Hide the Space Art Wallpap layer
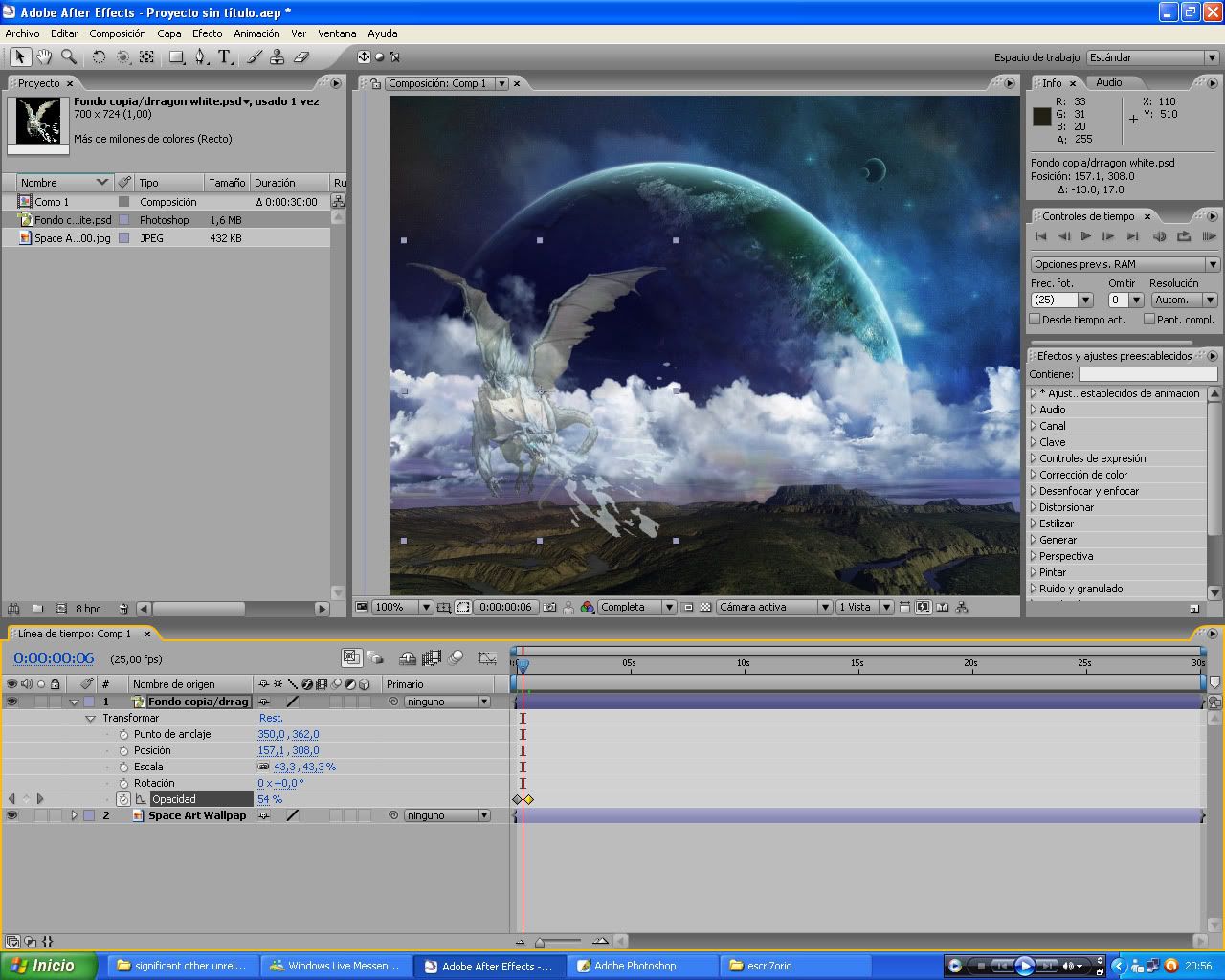The width and height of the screenshot is (1225, 980). (x=11, y=815)
